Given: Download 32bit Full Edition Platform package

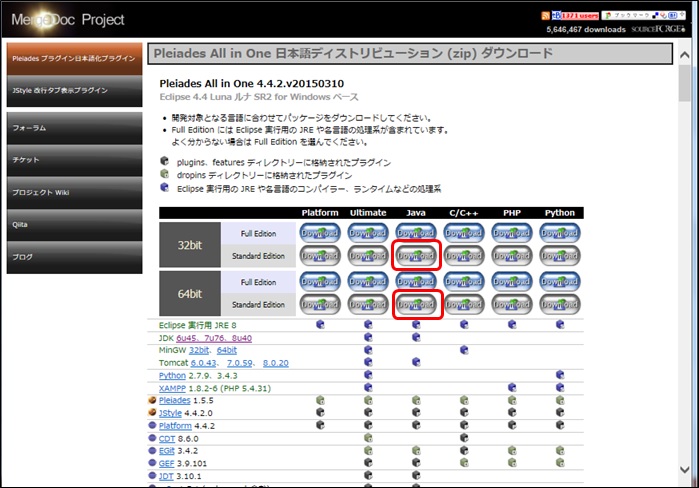Looking at the screenshot, I should [x=320, y=233].
